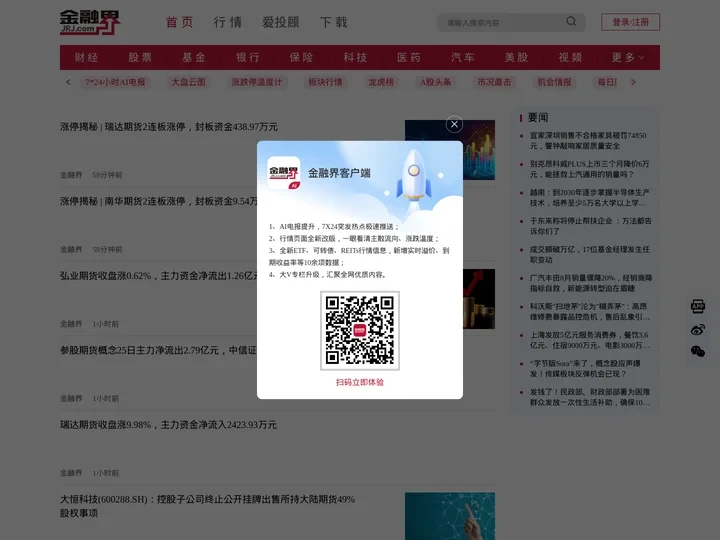Open article 瑞达期货2连板涨停 headline
The image size is (720, 540).
point(169,127)
